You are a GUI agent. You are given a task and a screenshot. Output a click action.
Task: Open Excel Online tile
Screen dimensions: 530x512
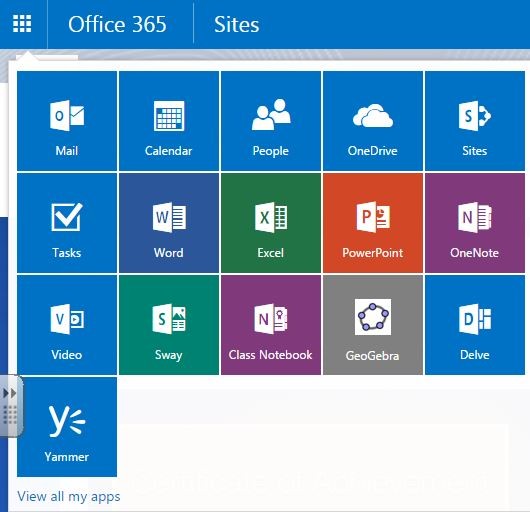point(271,223)
